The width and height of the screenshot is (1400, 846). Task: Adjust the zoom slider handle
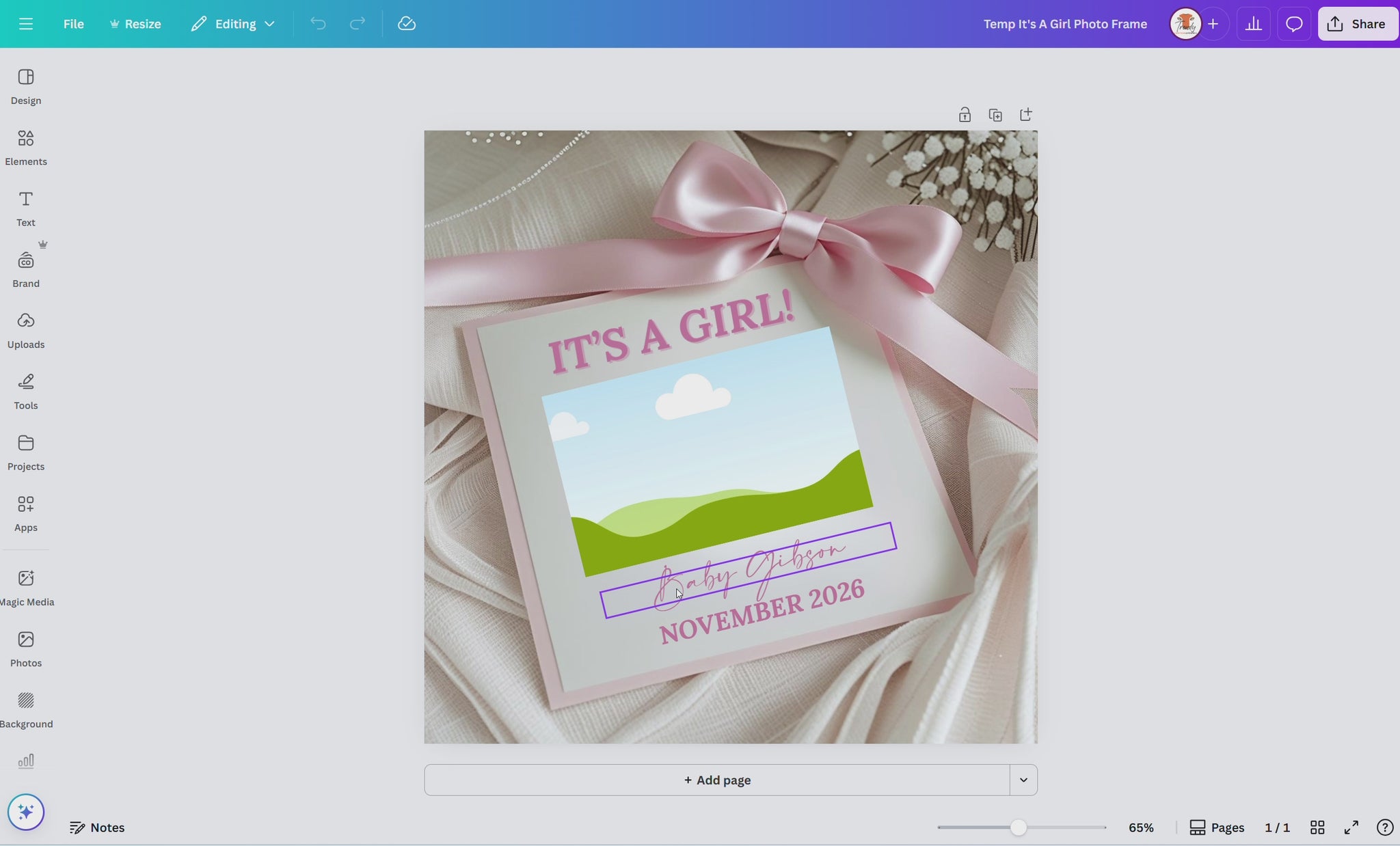1019,828
